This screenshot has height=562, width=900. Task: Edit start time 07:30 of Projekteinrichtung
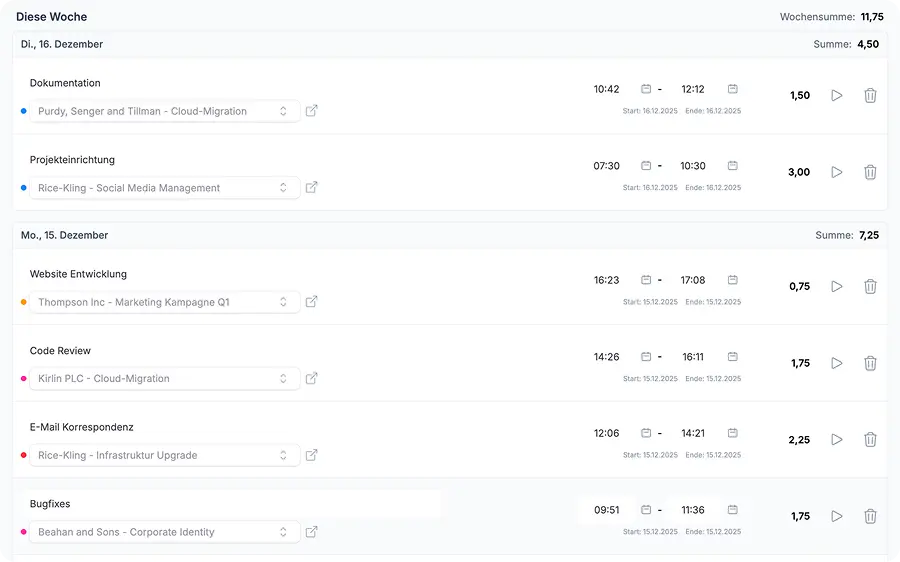[606, 166]
